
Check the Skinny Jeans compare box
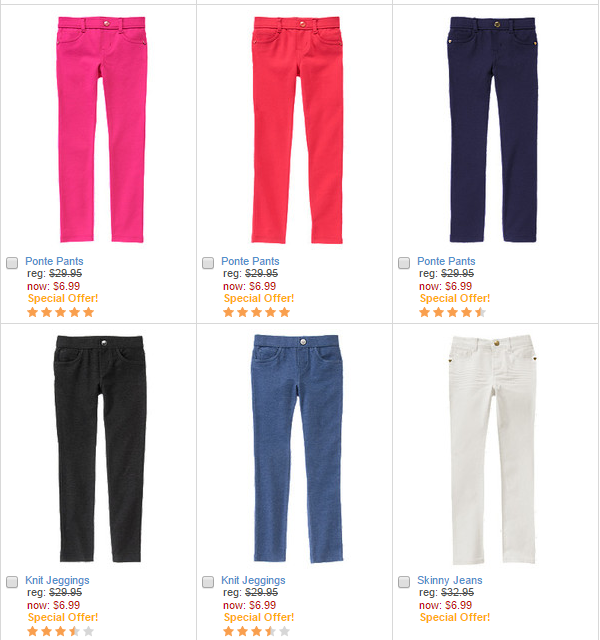404,582
